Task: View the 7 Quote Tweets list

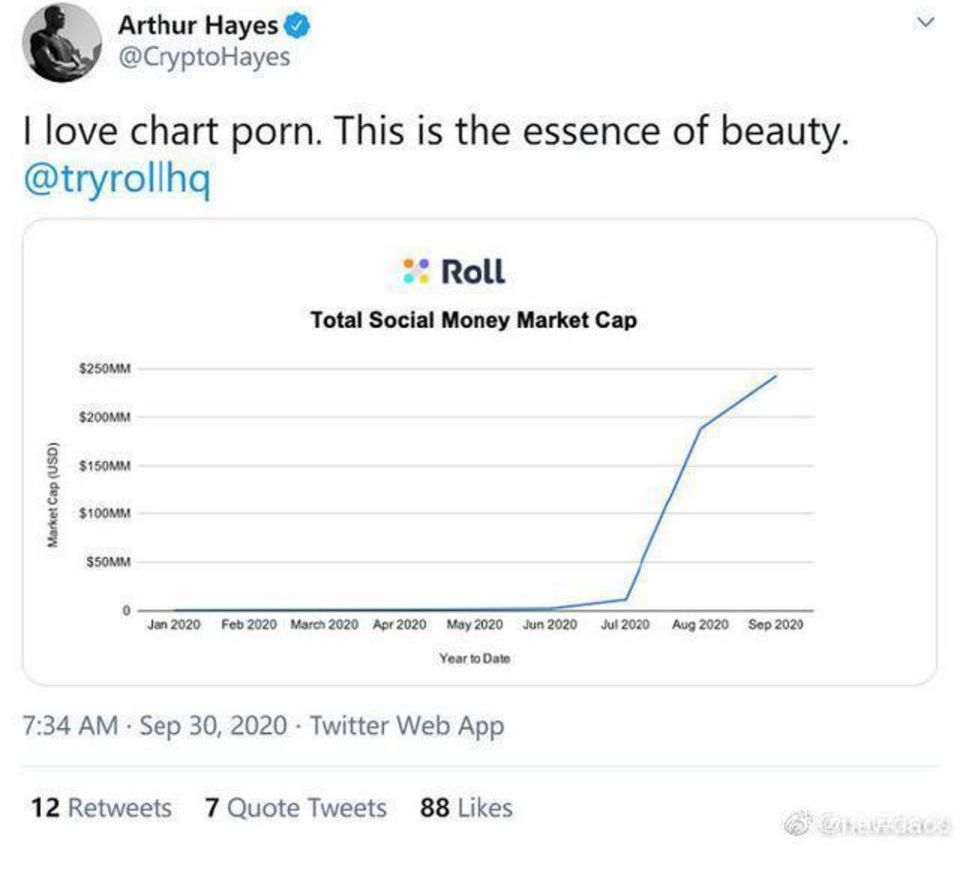Action: (x=296, y=808)
